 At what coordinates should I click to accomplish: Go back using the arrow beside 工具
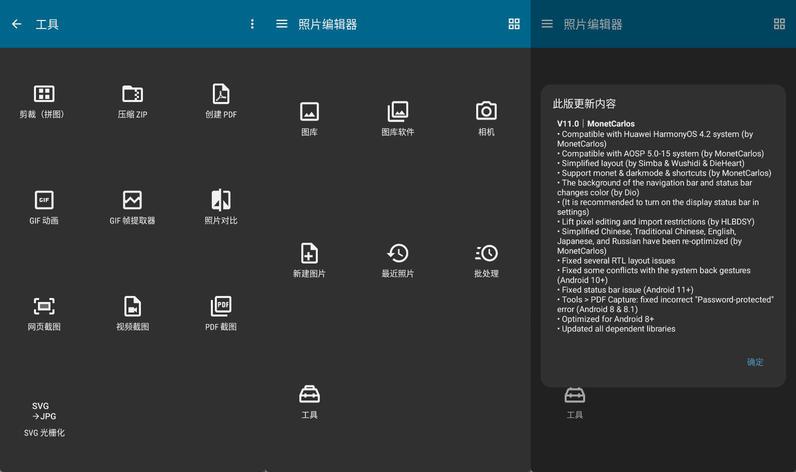17,24
